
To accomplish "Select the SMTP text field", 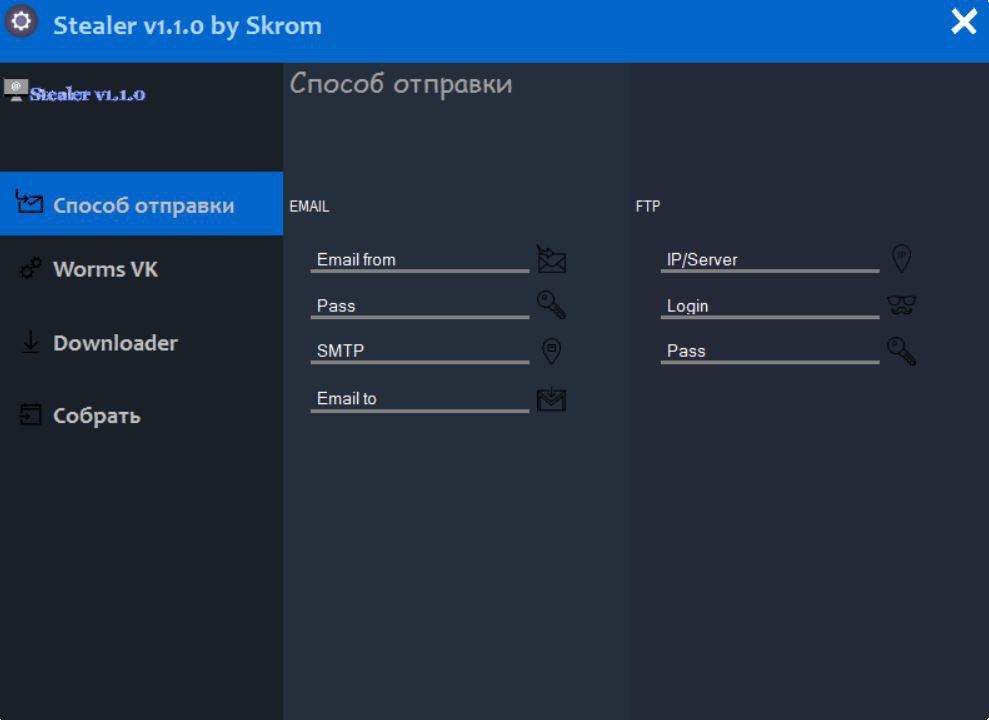I will coord(420,351).
